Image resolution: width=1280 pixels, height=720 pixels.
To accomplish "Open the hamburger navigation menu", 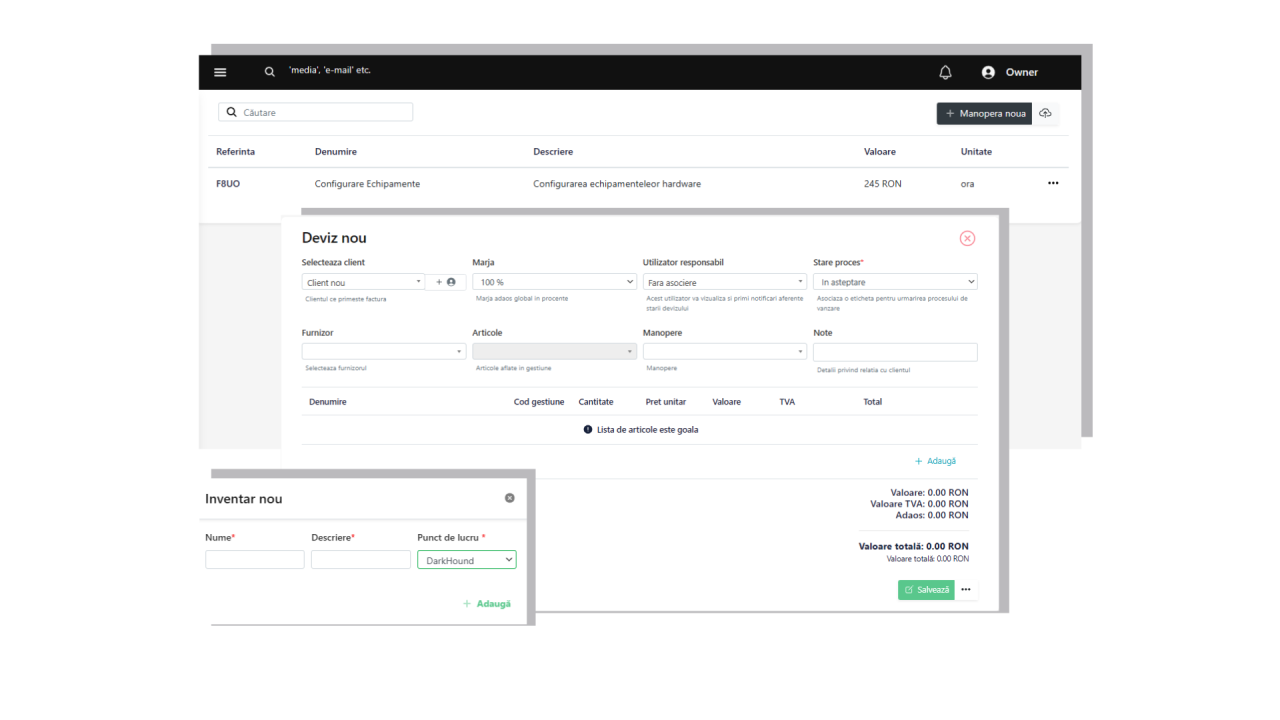I will (x=220, y=72).
